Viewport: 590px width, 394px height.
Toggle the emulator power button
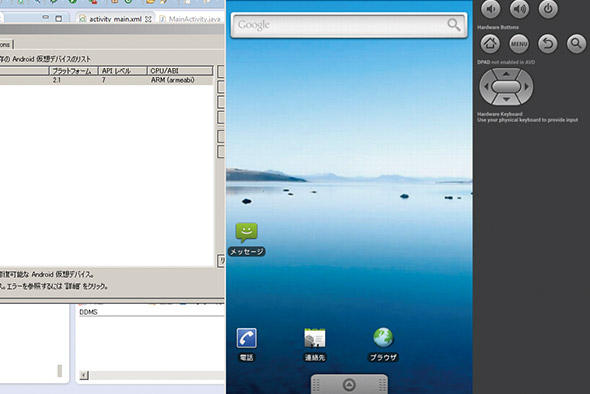click(x=548, y=9)
